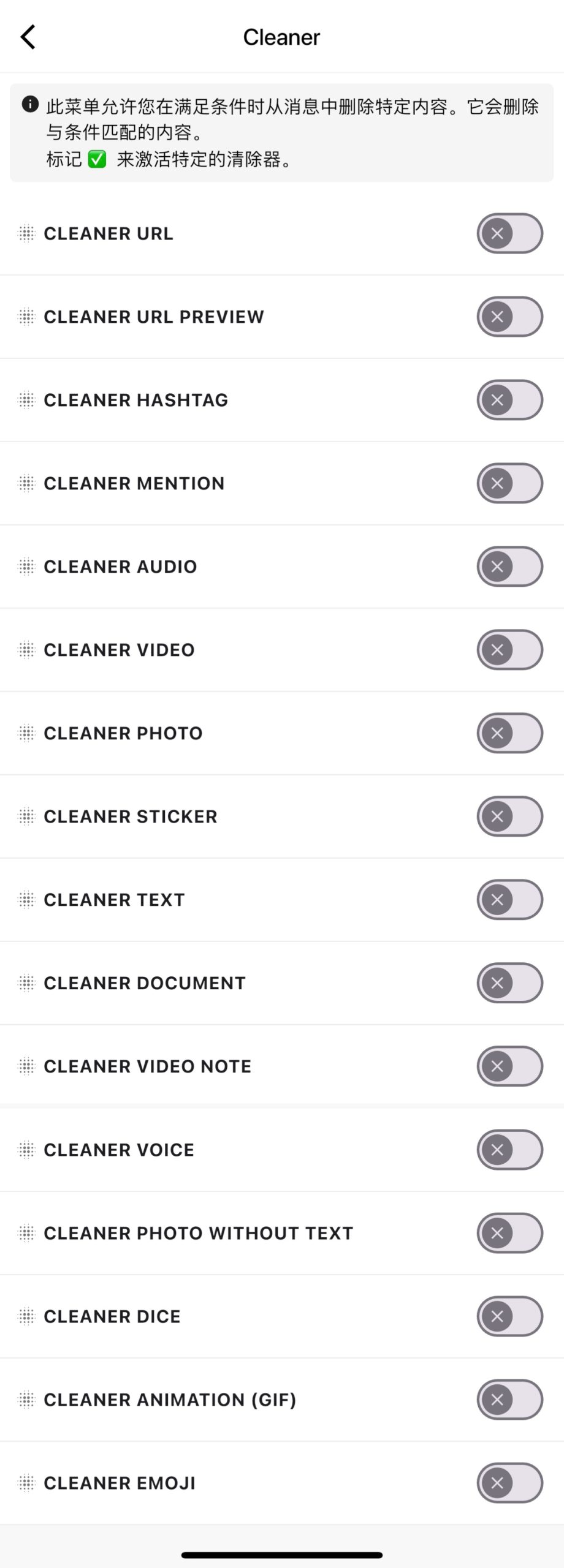Grab the drag handle beside CLEANER STICKER

(x=26, y=816)
